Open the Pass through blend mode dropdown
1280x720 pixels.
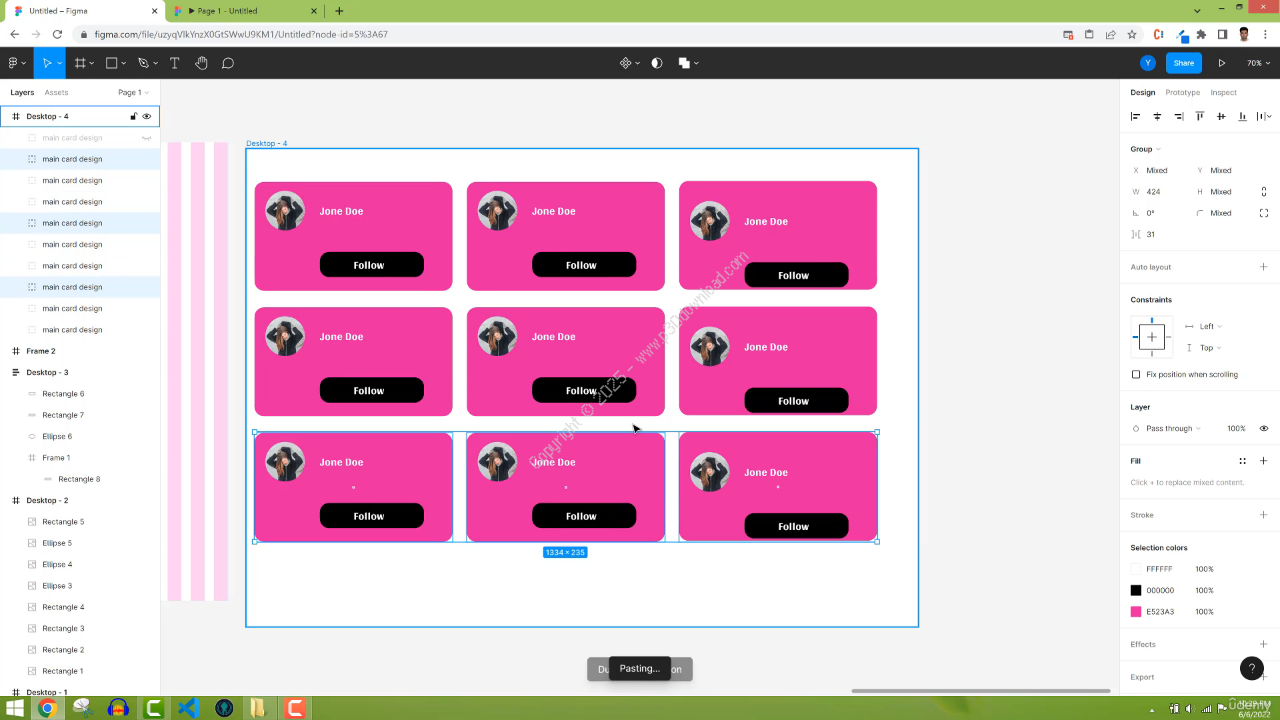point(1173,428)
